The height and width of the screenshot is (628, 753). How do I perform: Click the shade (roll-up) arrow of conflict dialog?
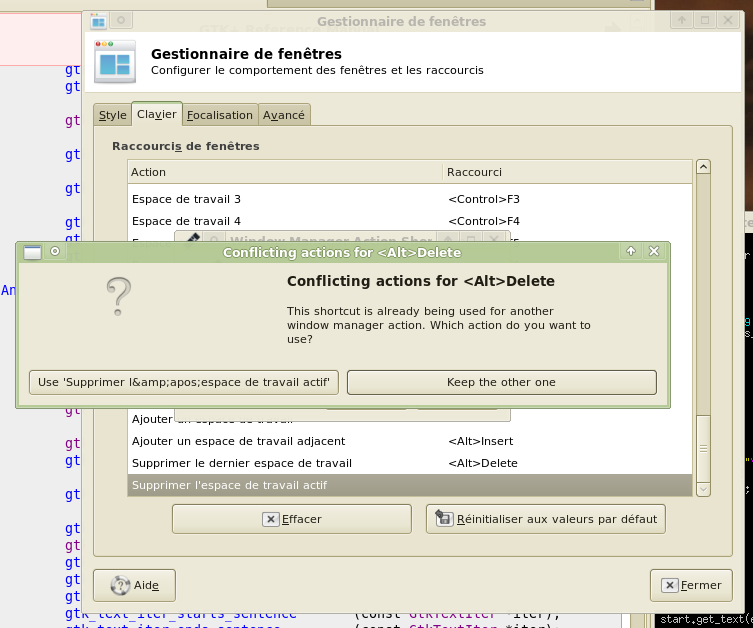tap(631, 252)
